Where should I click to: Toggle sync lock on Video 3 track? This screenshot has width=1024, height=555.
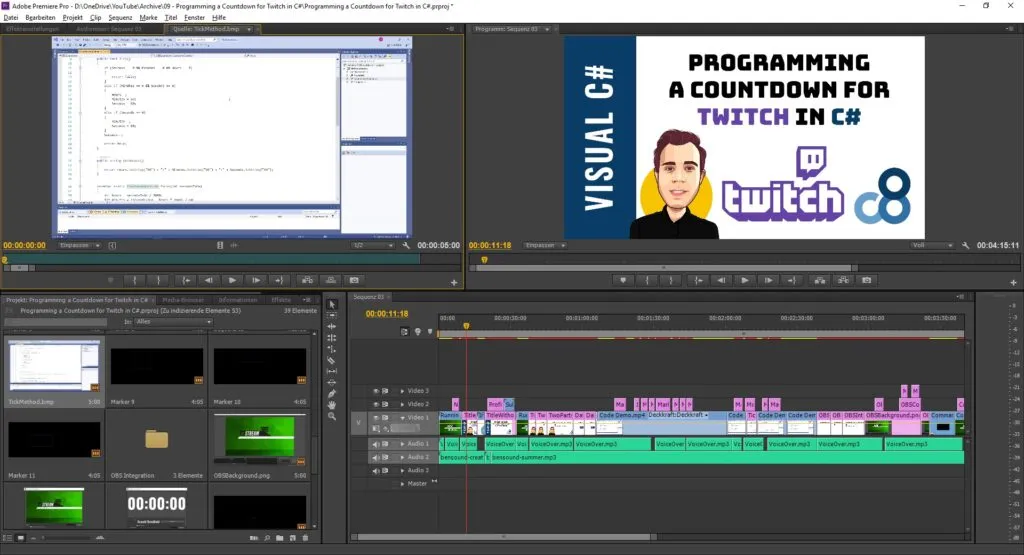385,391
